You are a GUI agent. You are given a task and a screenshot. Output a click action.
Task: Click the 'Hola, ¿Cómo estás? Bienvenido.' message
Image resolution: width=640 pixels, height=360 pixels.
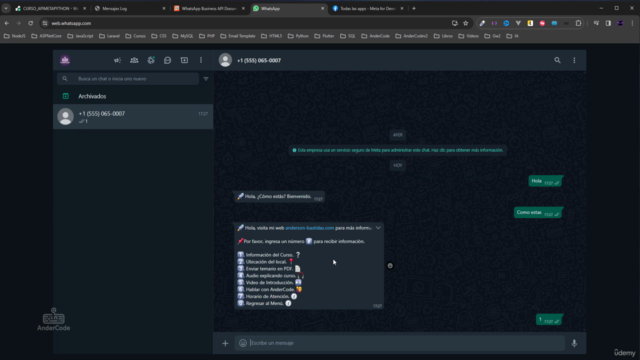coord(280,197)
